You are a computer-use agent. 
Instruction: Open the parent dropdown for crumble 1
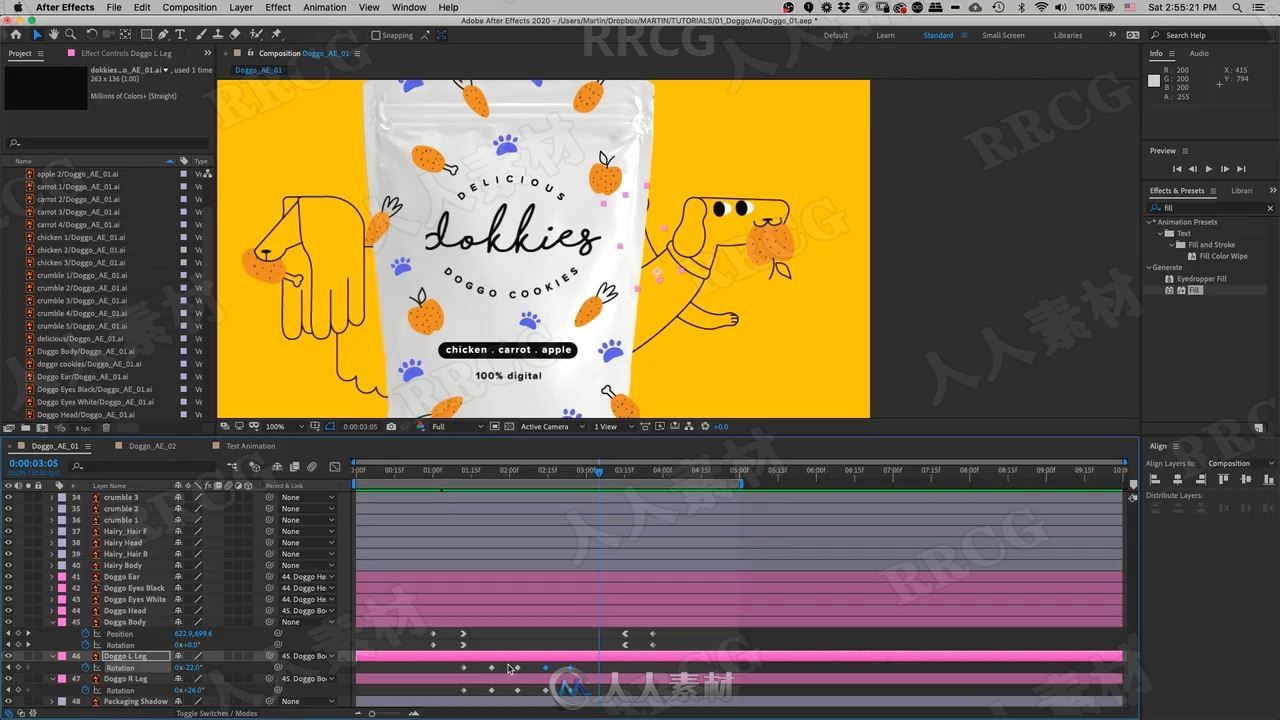point(307,520)
